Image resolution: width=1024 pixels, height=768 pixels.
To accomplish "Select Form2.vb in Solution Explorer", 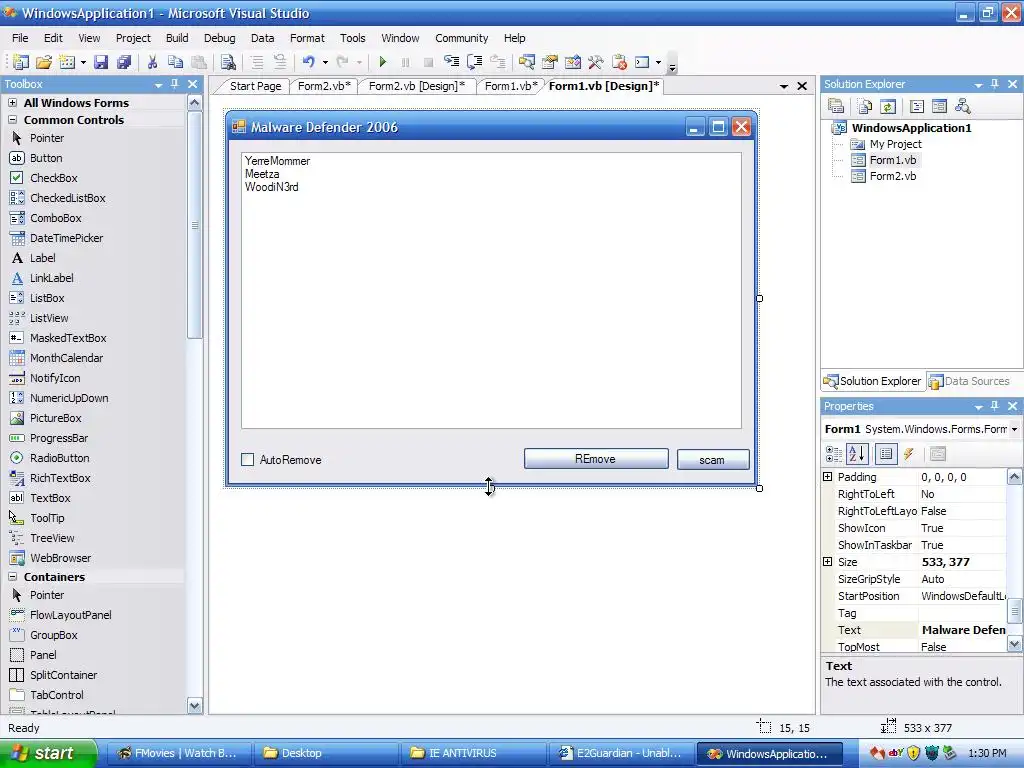I will click(892, 176).
